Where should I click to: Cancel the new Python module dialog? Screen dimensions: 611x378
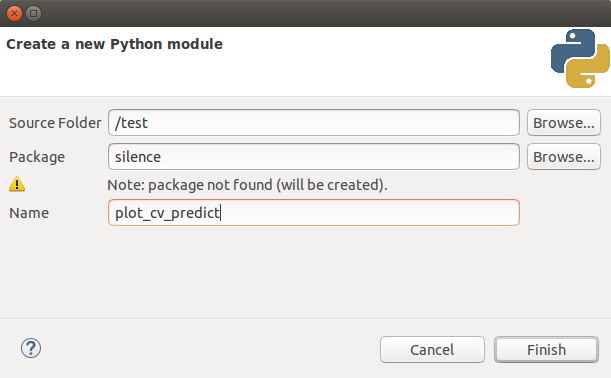tap(432, 350)
